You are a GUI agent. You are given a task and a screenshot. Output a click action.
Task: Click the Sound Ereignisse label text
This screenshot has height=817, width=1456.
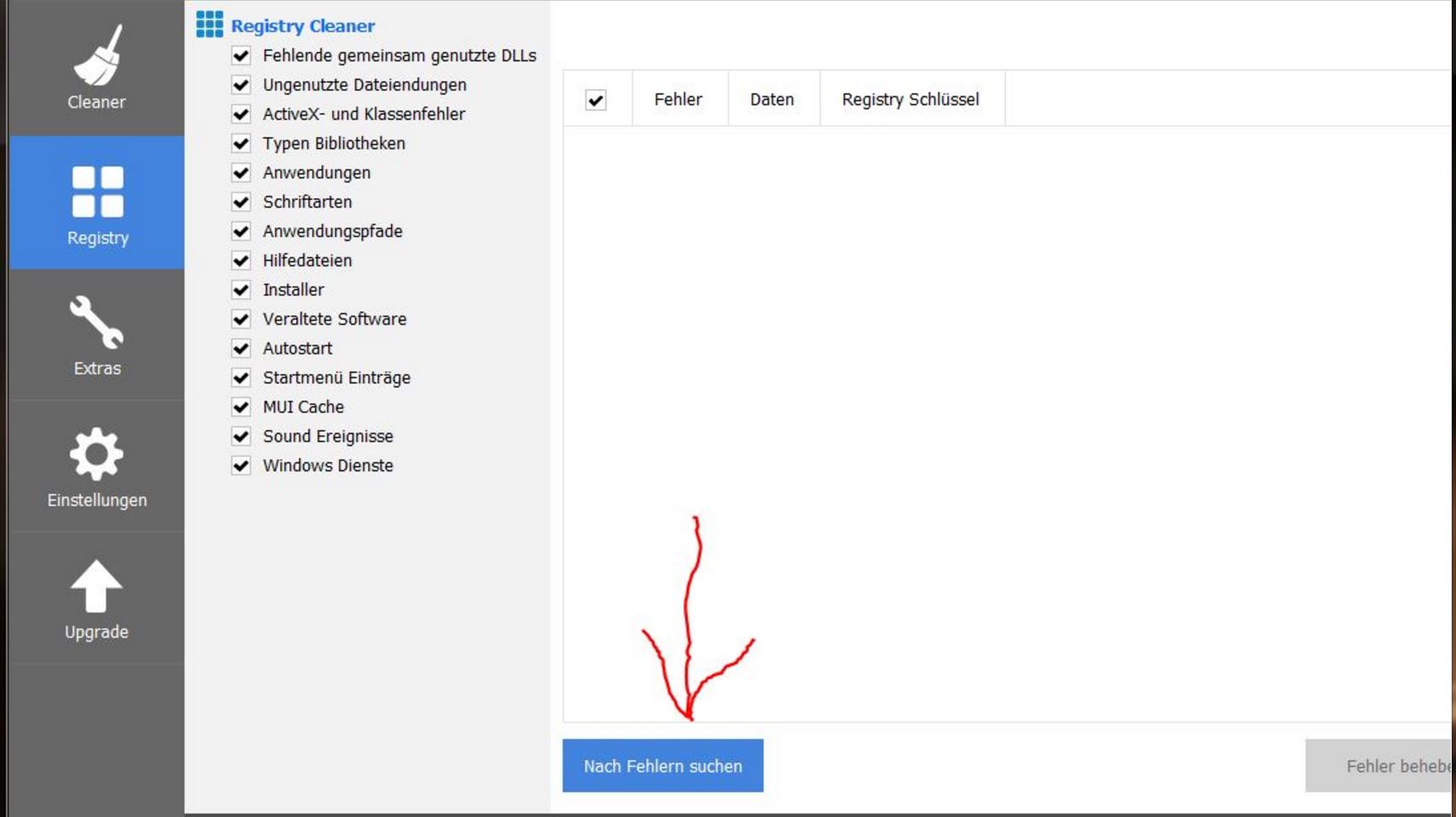pyautogui.click(x=328, y=436)
